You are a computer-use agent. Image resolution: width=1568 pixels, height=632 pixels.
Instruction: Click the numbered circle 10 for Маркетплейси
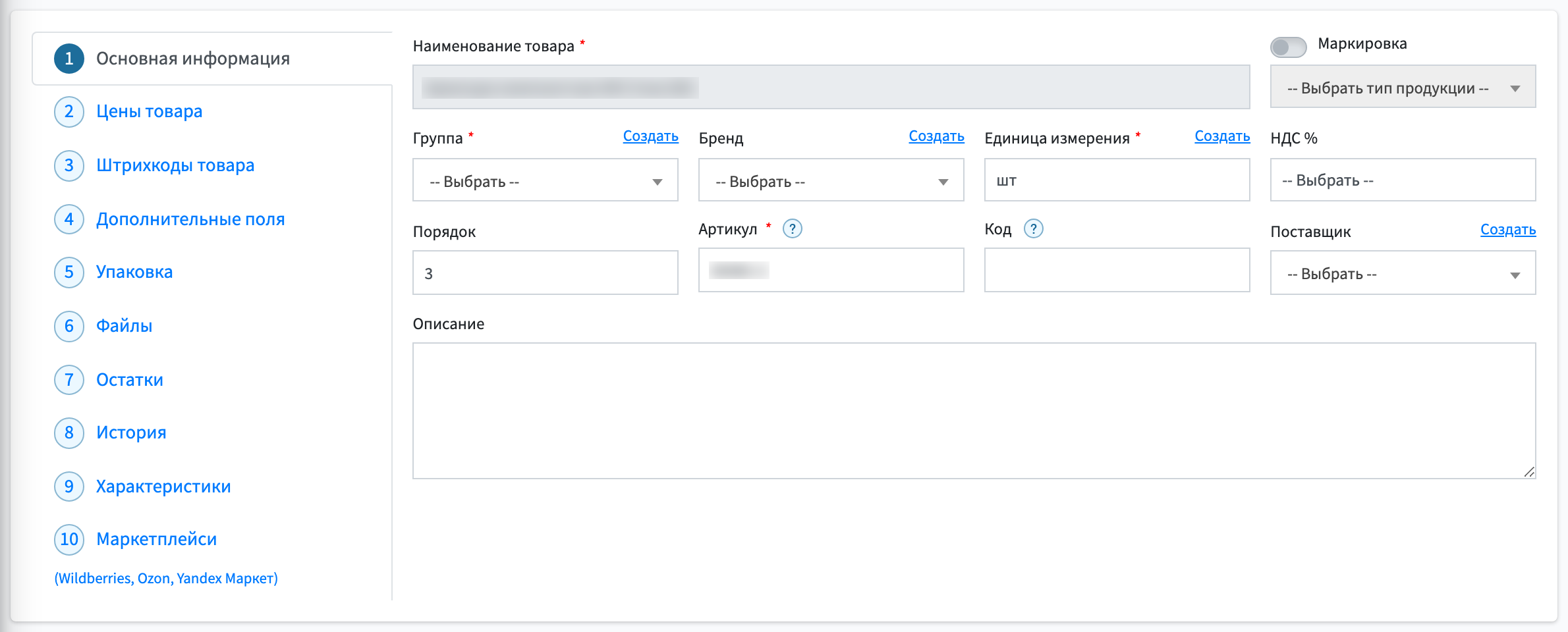[x=69, y=540]
